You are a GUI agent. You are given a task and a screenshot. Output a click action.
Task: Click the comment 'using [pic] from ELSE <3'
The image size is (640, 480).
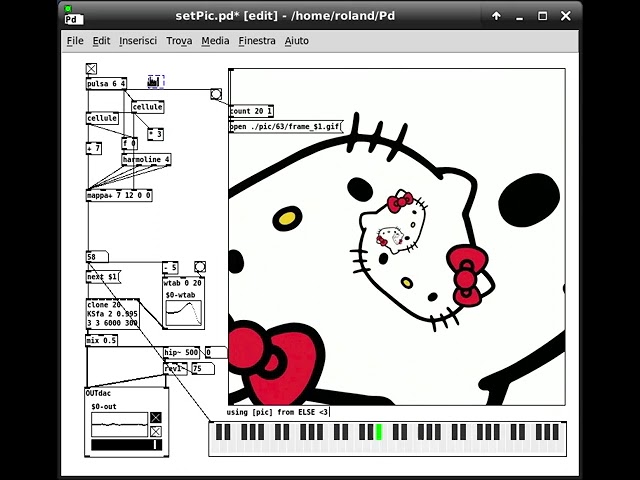point(277,412)
